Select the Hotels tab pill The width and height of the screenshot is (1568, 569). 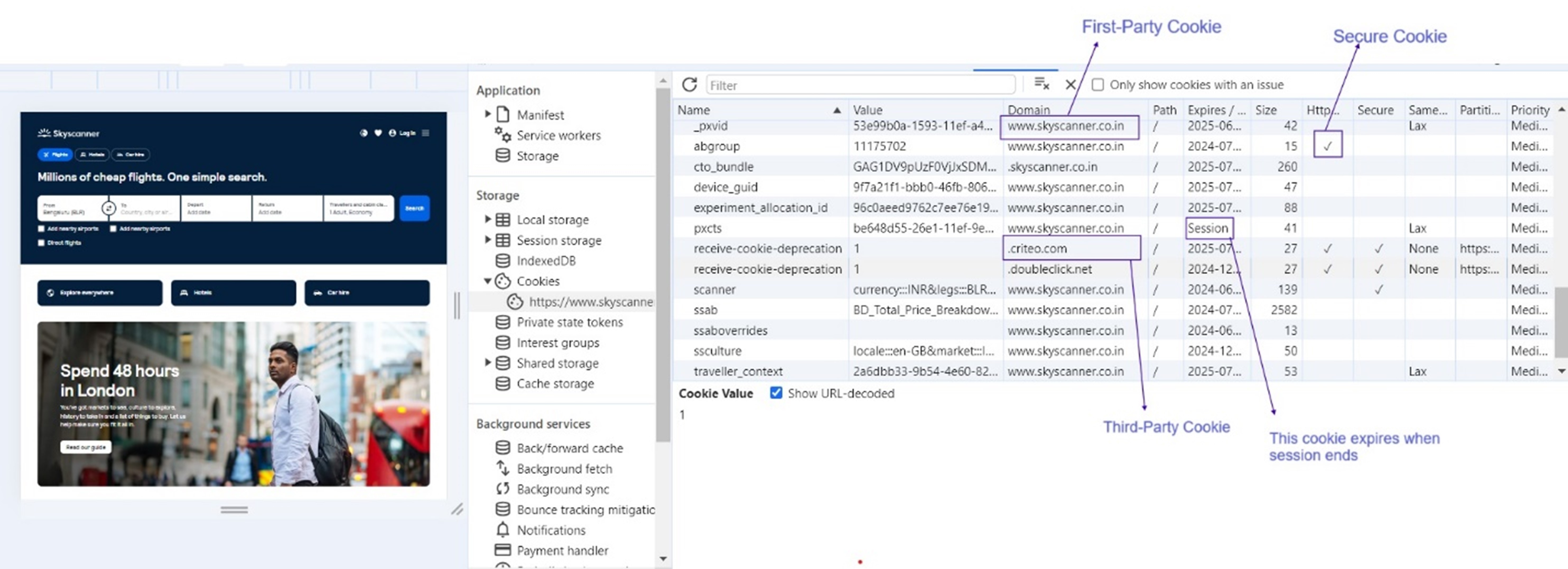(92, 155)
